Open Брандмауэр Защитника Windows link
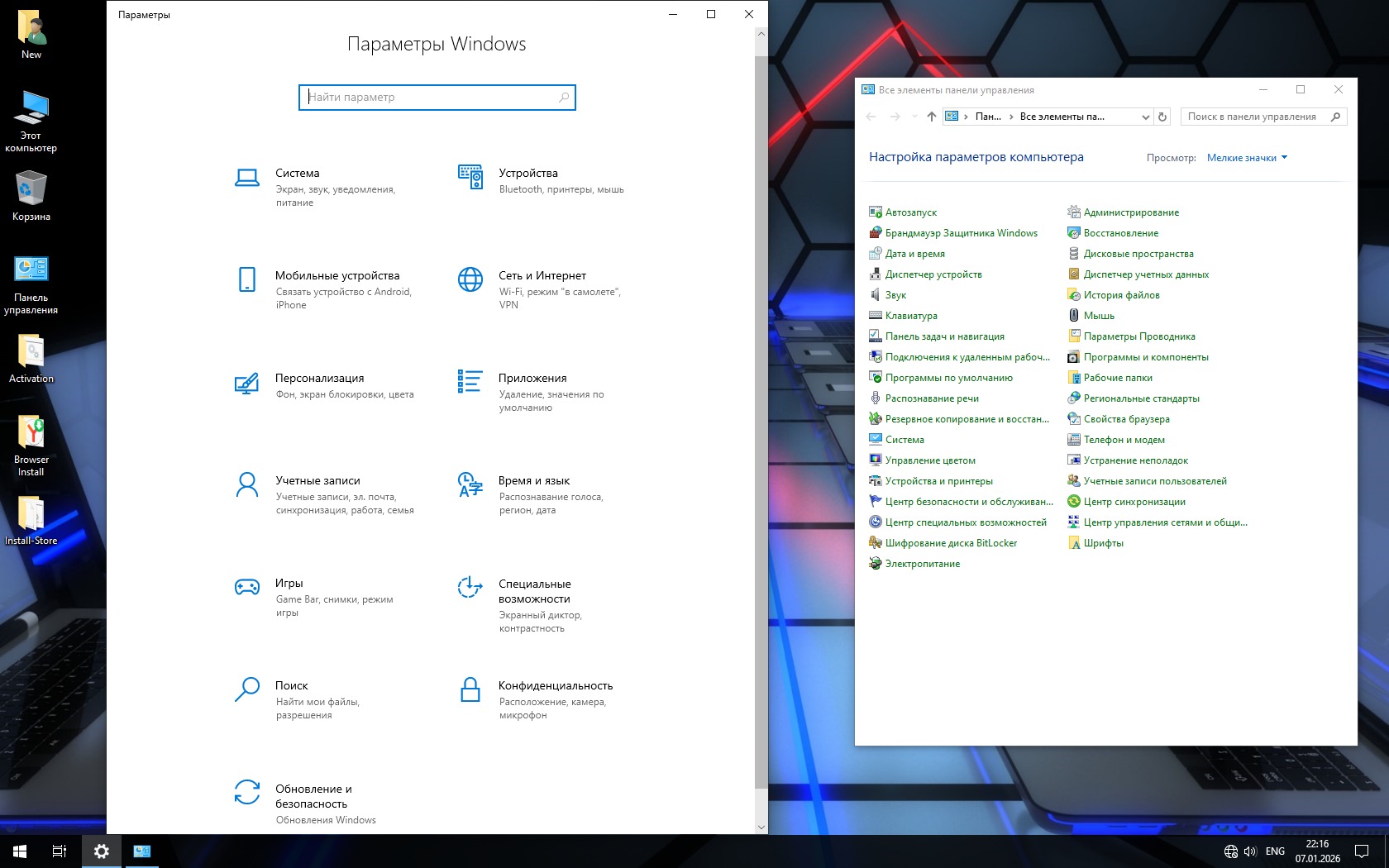 pyautogui.click(x=961, y=233)
